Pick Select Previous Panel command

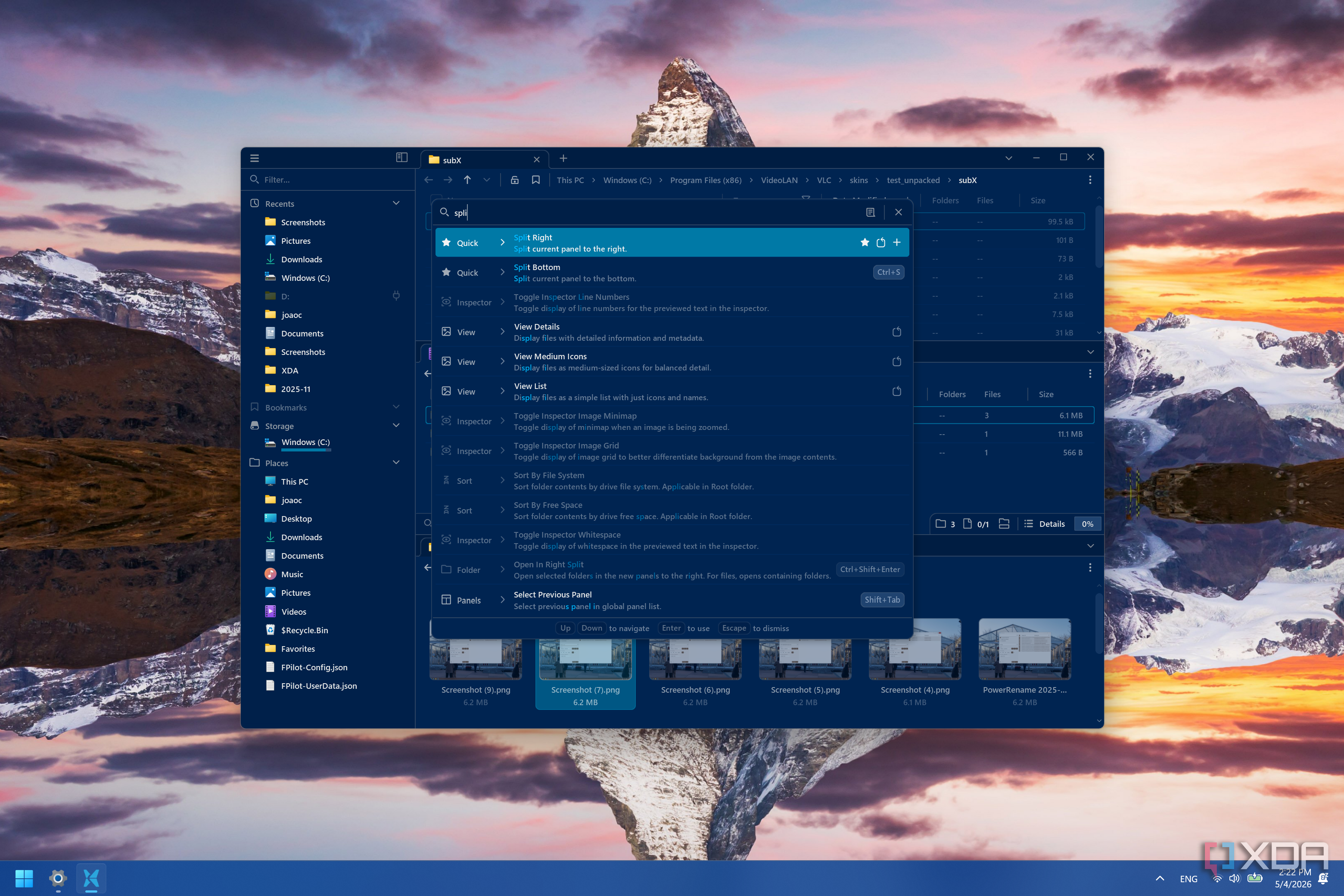coord(672,600)
